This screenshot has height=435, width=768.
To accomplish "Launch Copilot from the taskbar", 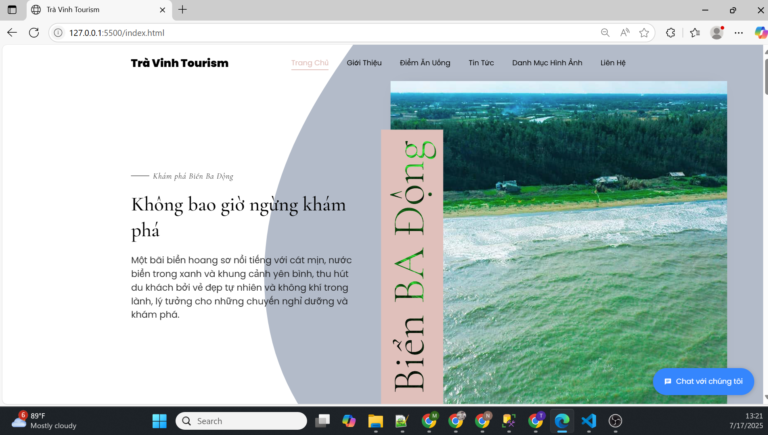I will click(x=349, y=421).
